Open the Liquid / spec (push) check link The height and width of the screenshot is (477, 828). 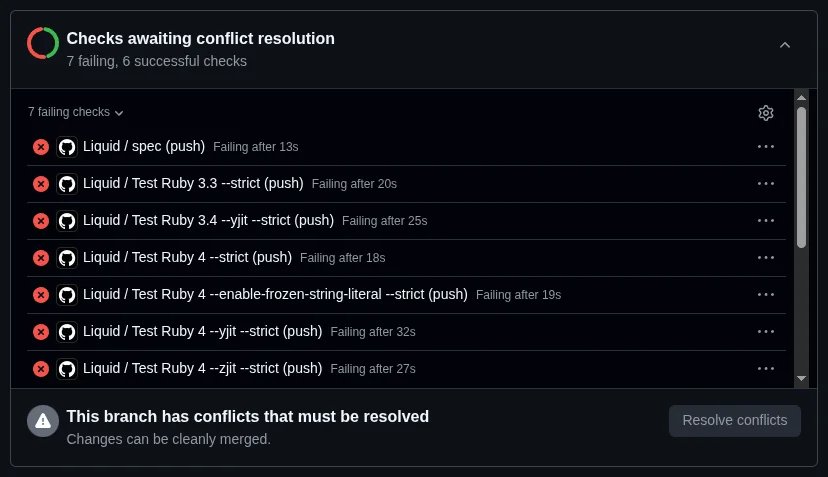pos(144,146)
